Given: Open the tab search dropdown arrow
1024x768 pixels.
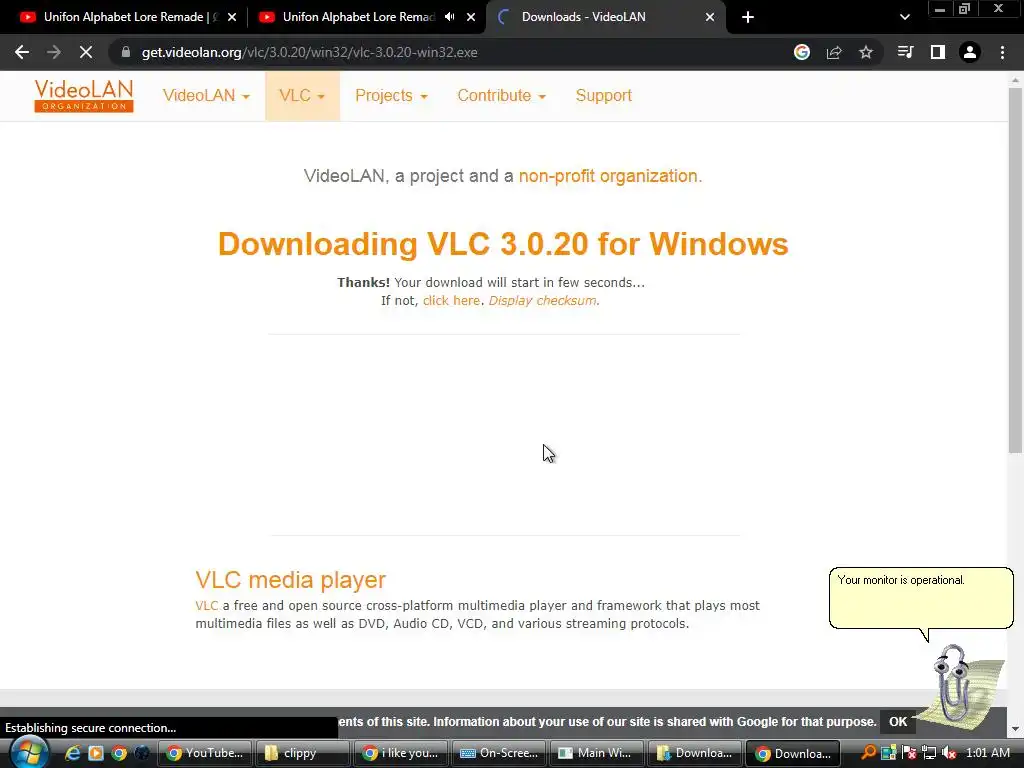Looking at the screenshot, I should pyautogui.click(x=904, y=17).
